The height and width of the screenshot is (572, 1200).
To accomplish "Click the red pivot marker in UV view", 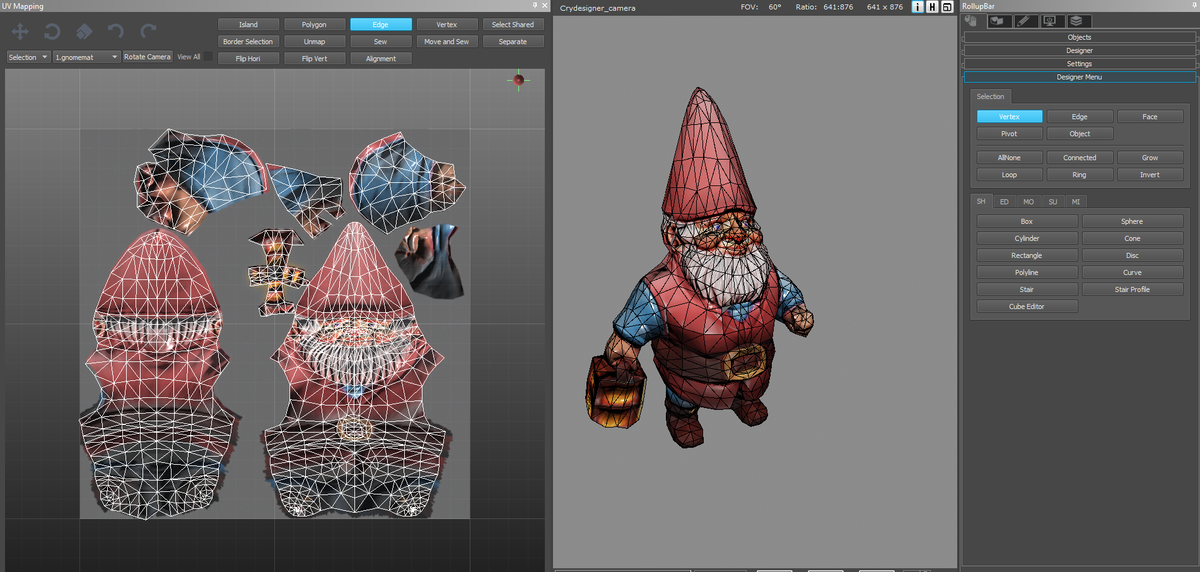I will coord(518,80).
